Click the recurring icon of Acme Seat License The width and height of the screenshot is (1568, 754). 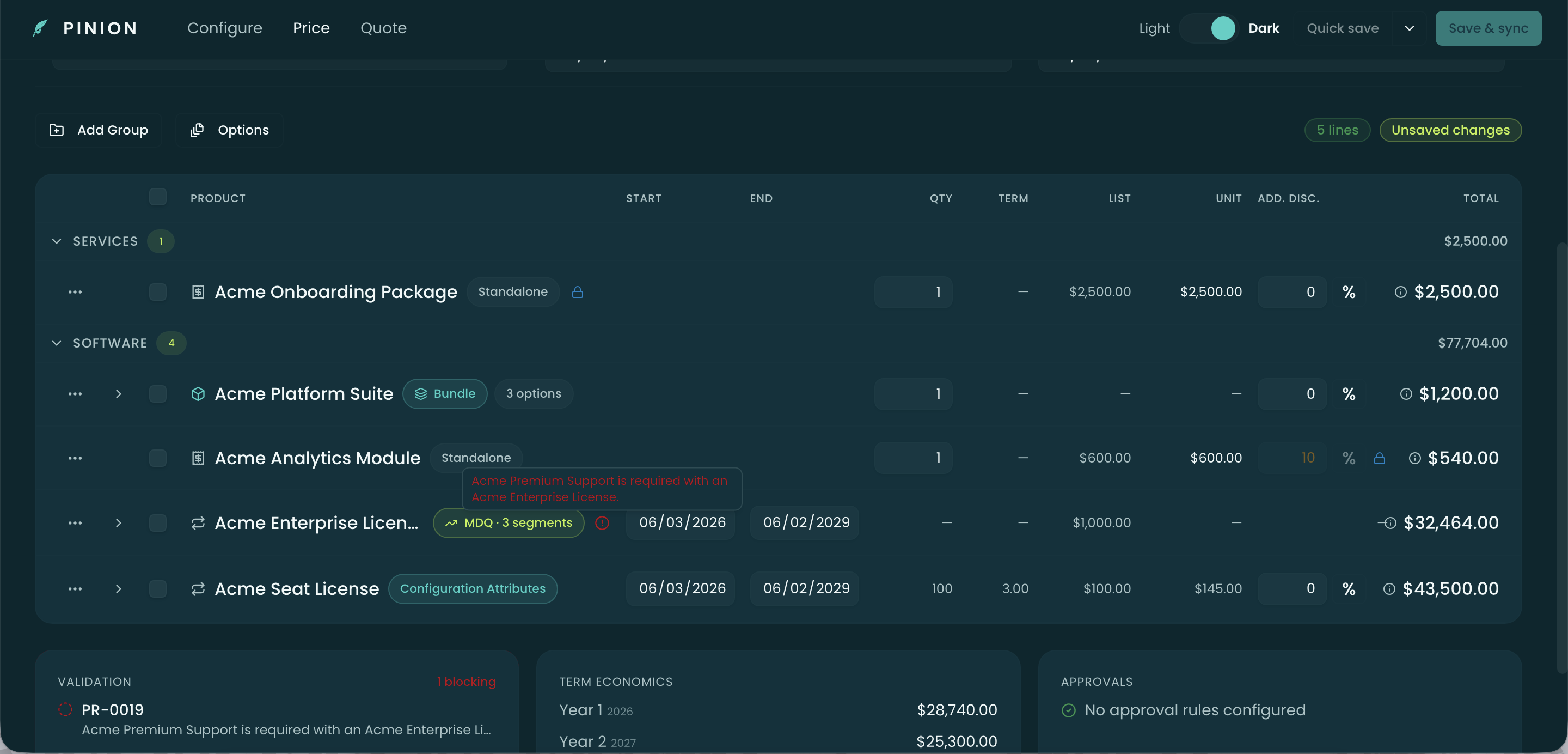point(198,588)
